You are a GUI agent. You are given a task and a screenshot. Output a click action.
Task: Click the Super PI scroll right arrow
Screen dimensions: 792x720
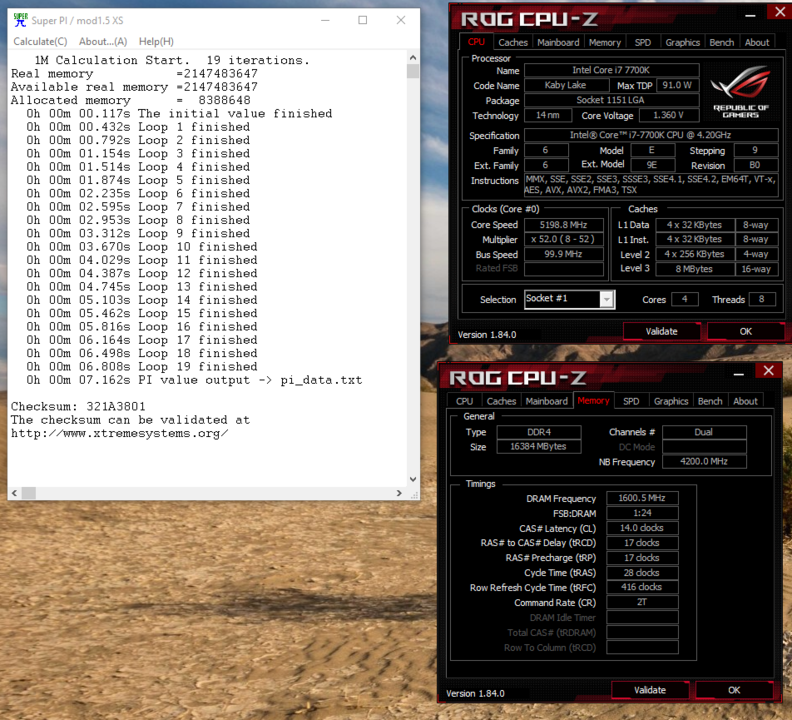point(400,493)
